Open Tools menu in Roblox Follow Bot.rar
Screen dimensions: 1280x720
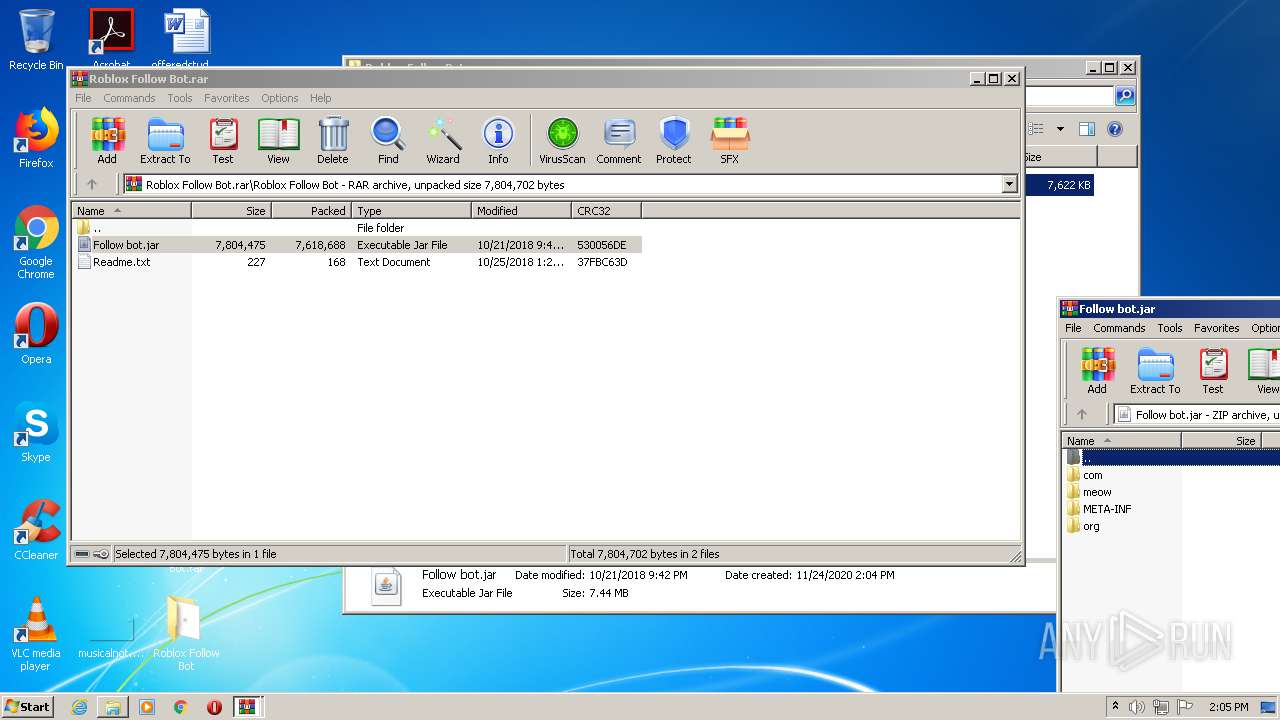(x=180, y=98)
